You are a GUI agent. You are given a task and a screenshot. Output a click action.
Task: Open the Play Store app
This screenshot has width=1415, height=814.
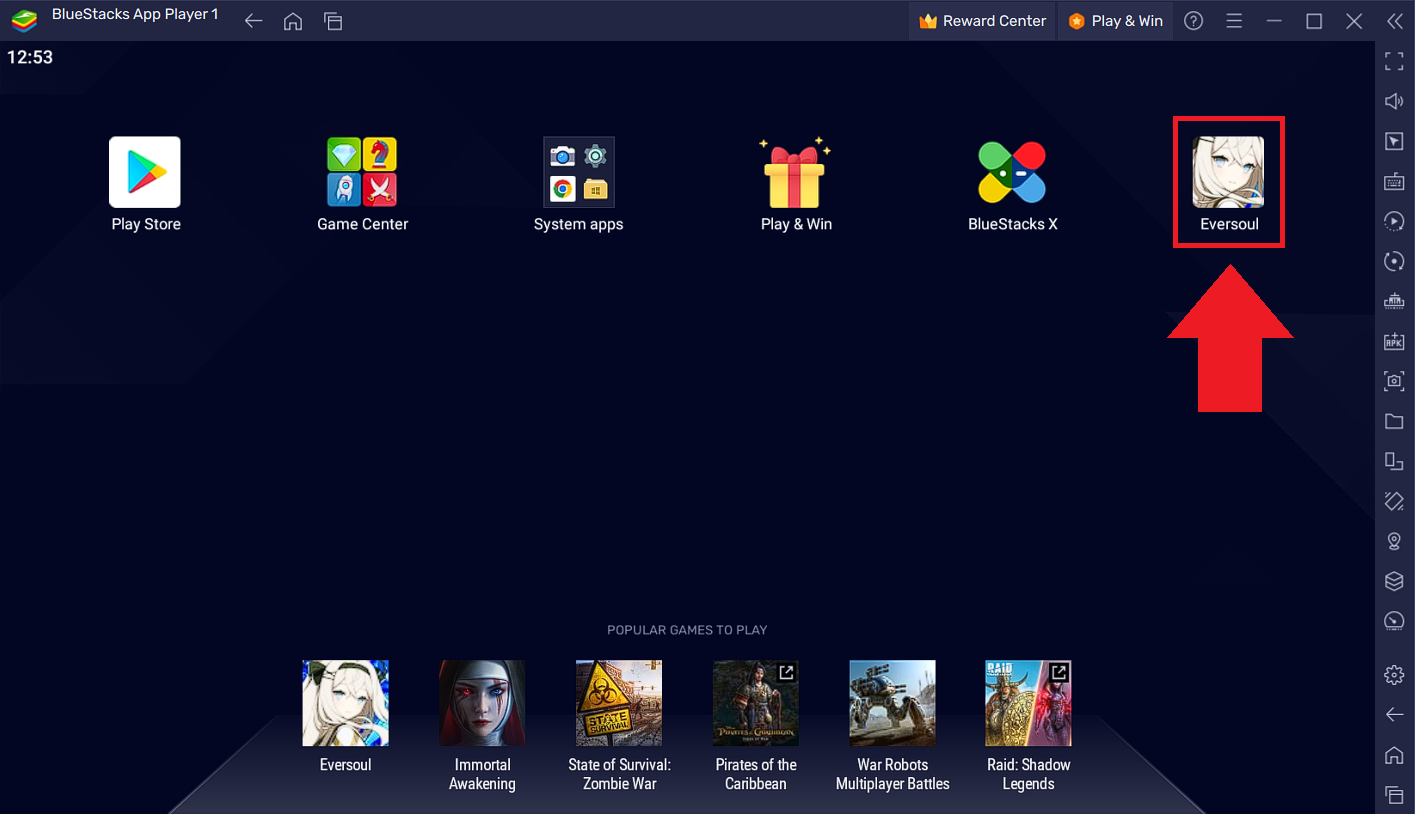(x=145, y=172)
